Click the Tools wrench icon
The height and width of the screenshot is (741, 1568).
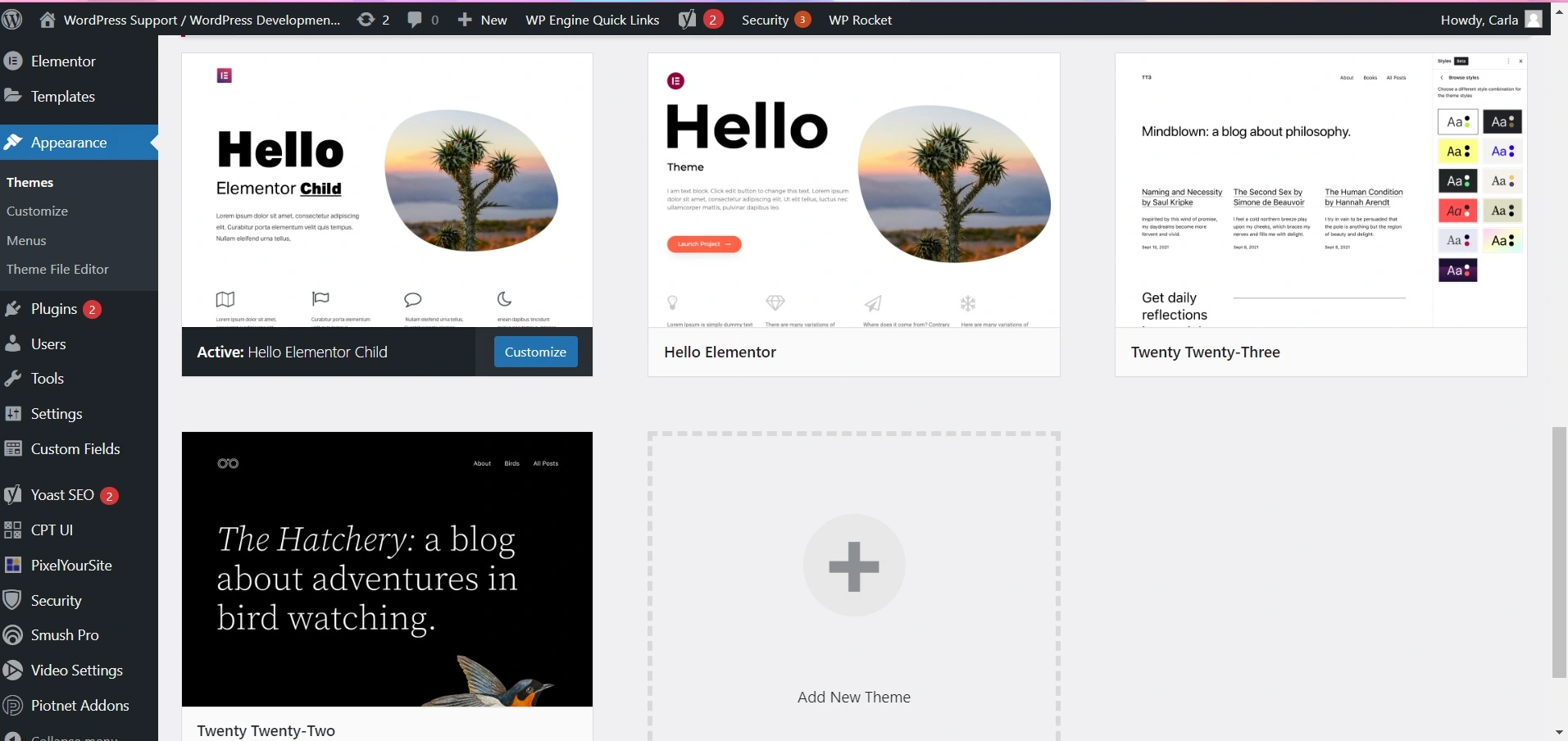12,378
